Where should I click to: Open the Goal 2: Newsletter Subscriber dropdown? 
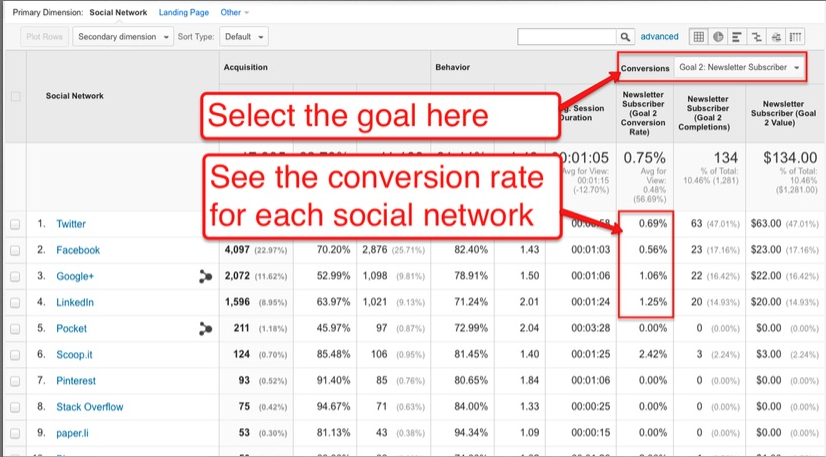pos(739,67)
